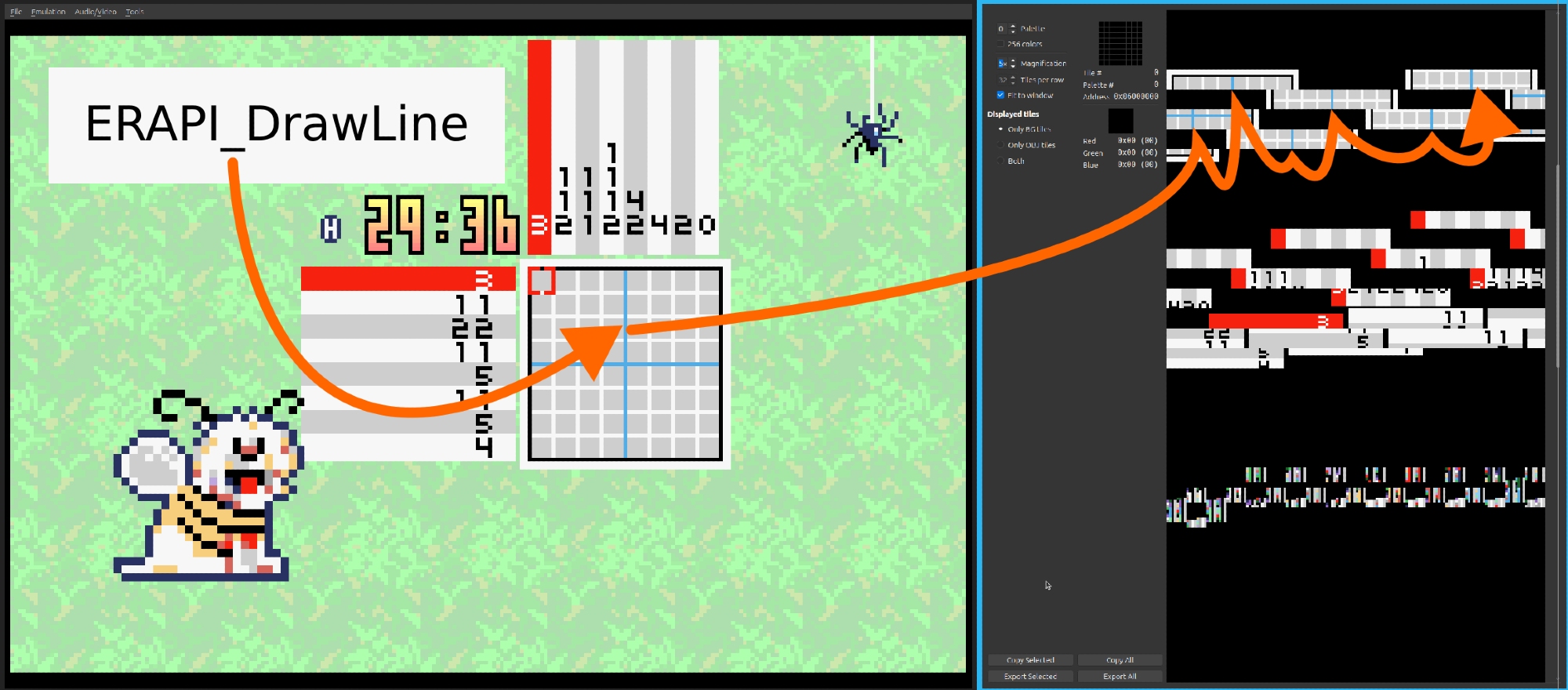The width and height of the screenshot is (1568, 690).
Task: Click the spider sprite in the game
Action: (x=872, y=135)
